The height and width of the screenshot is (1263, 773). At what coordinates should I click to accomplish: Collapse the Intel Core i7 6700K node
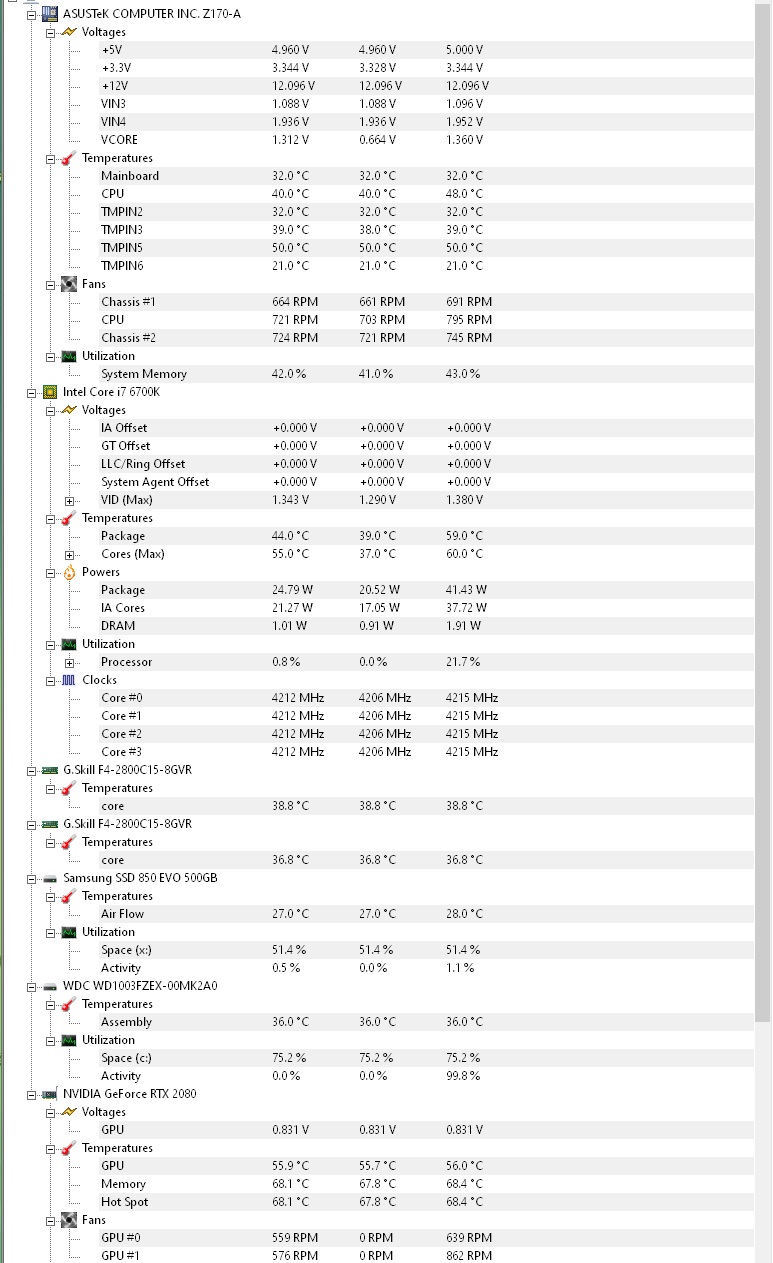point(32,392)
